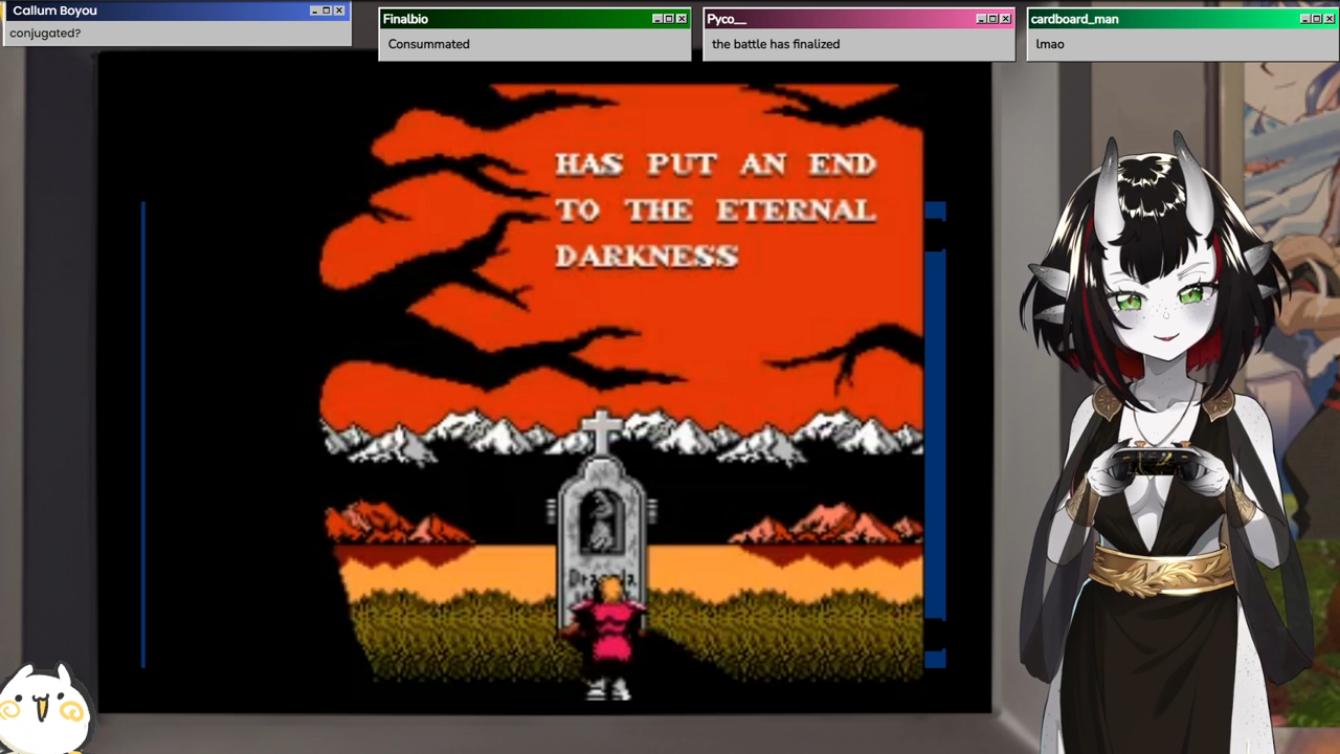Click the chat message "Consummated"
Image resolution: width=1340 pixels, height=754 pixels.
coord(429,44)
